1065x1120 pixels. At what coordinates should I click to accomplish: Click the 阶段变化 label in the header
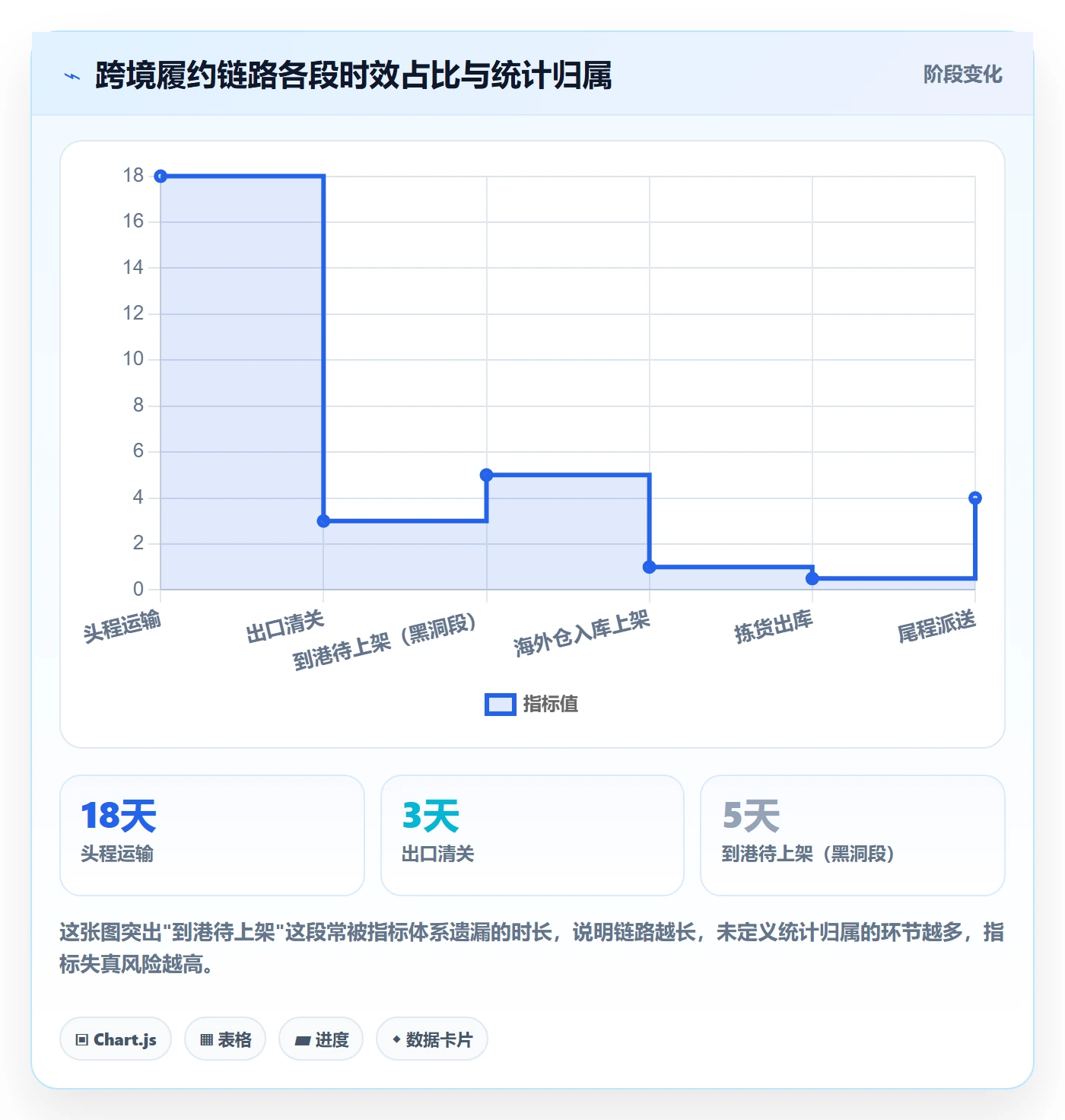(x=962, y=75)
